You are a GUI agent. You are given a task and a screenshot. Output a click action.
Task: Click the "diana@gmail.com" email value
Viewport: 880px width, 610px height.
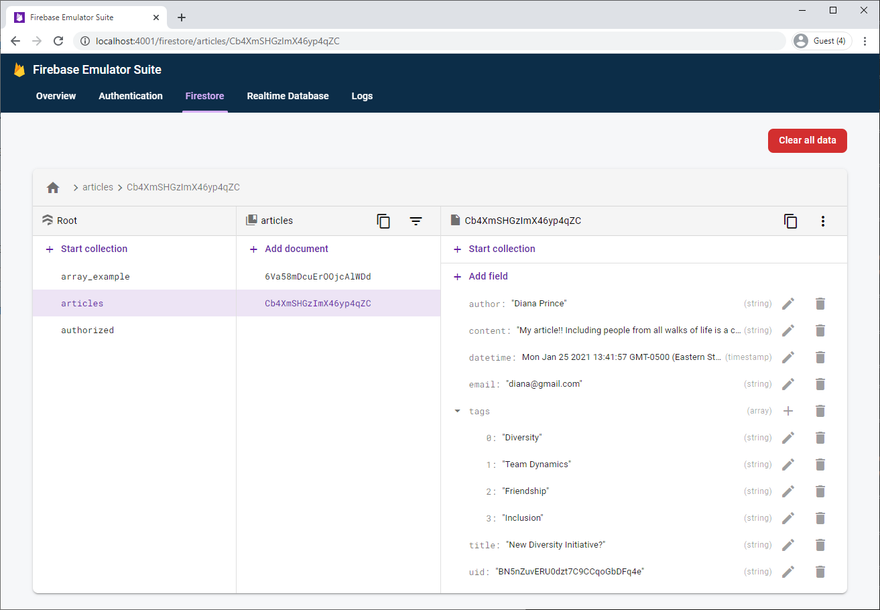544,384
